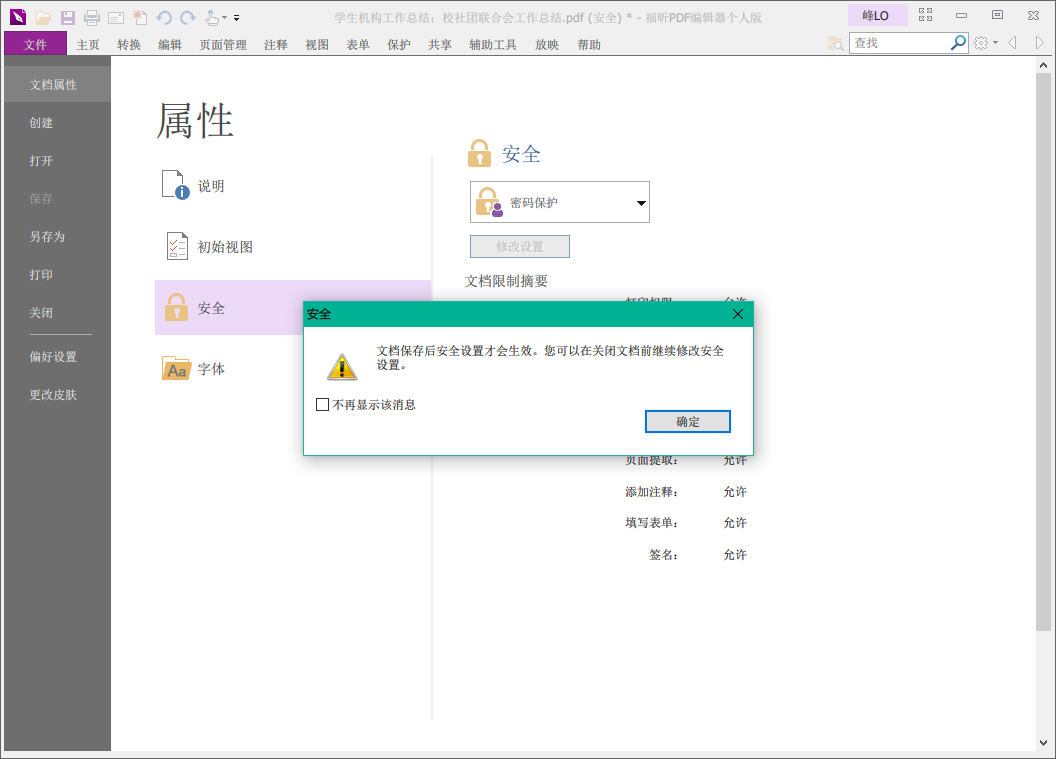Open the gear settings dropdown arrow

coord(995,43)
